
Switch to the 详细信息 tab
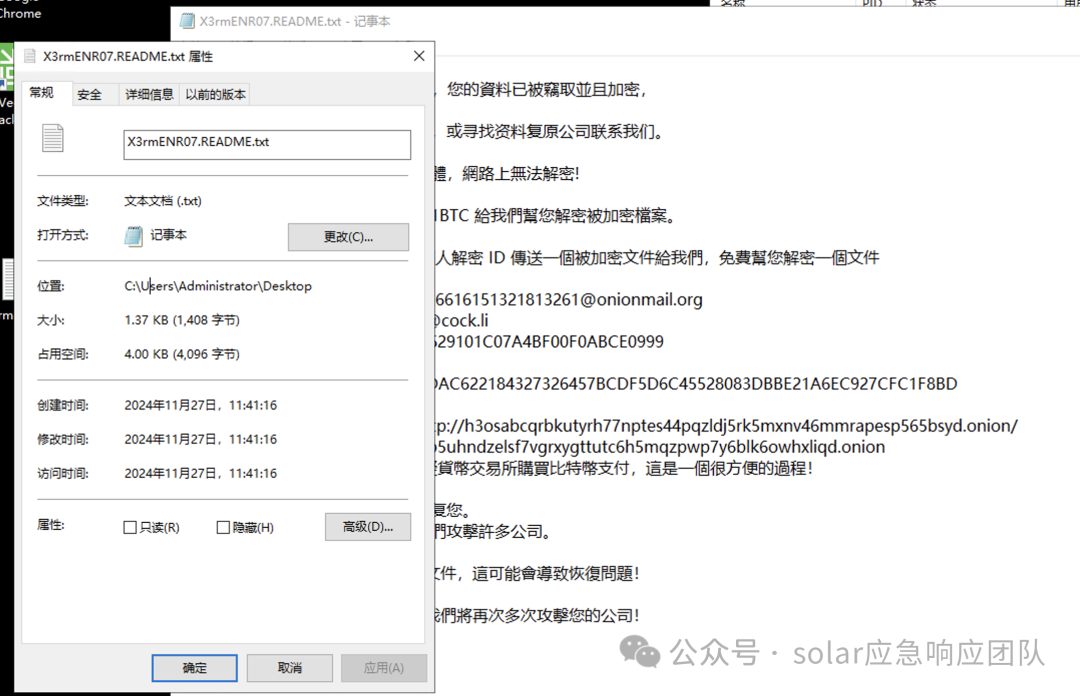[x=148, y=93]
